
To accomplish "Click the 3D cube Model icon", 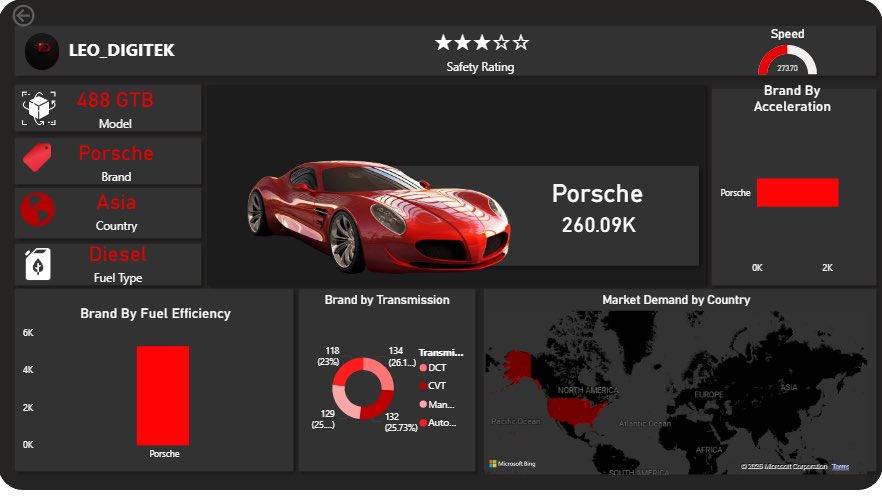I will pyautogui.click(x=39, y=107).
